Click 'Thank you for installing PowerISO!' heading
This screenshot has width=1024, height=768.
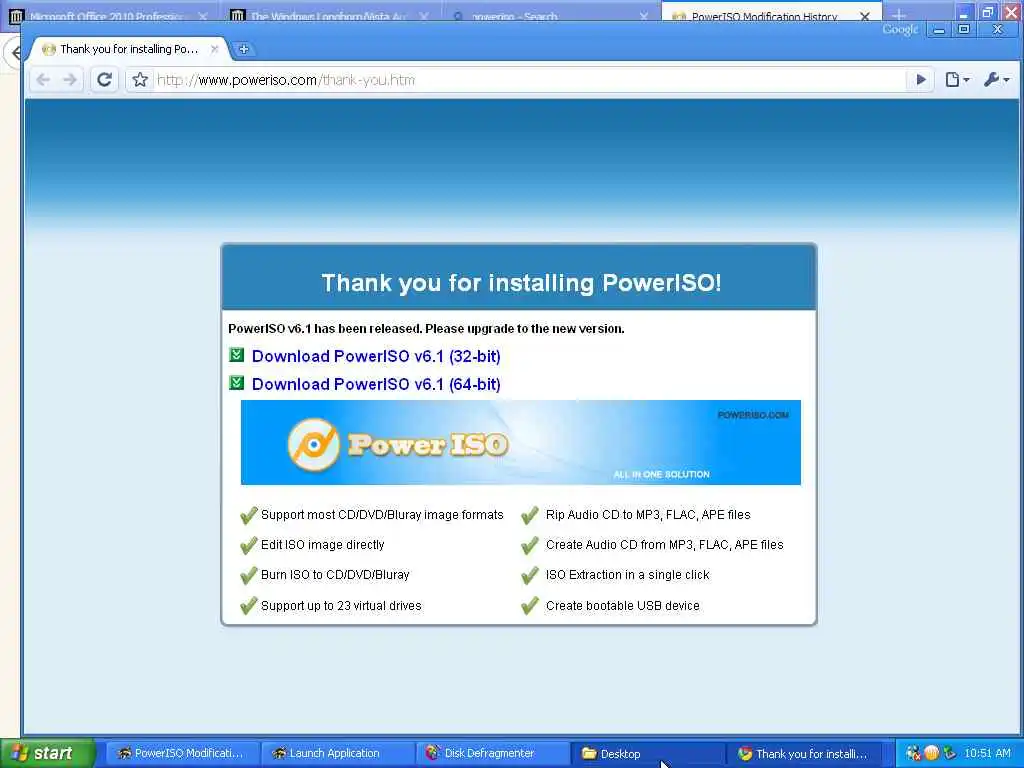521,283
